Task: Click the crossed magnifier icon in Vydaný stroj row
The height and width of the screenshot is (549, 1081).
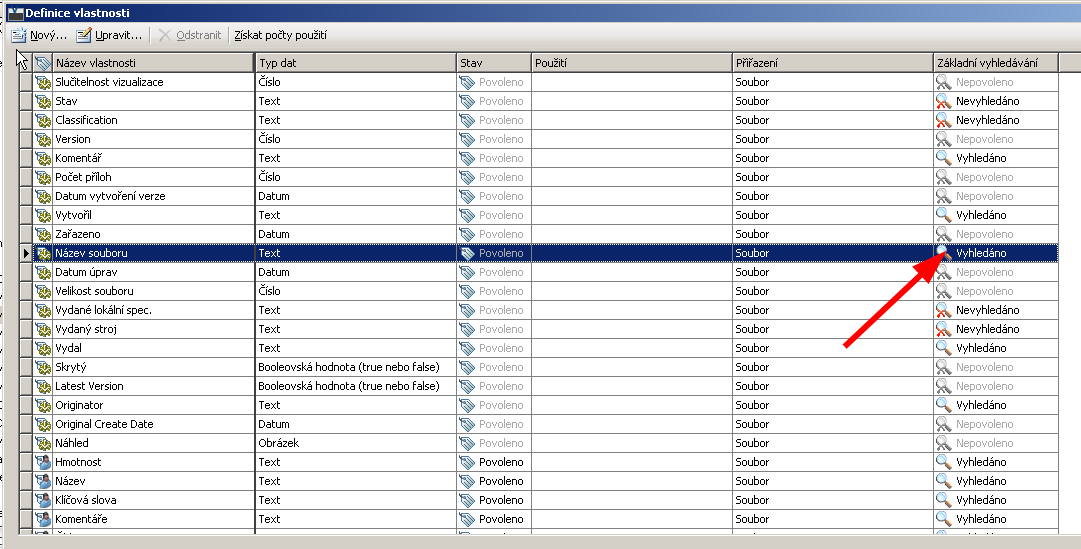Action: (x=943, y=329)
